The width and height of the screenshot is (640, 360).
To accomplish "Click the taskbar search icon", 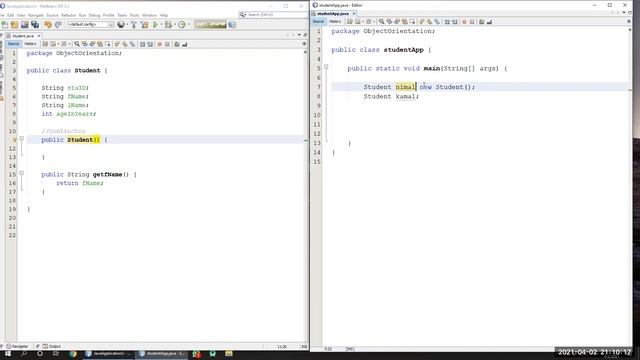I will (24, 353).
